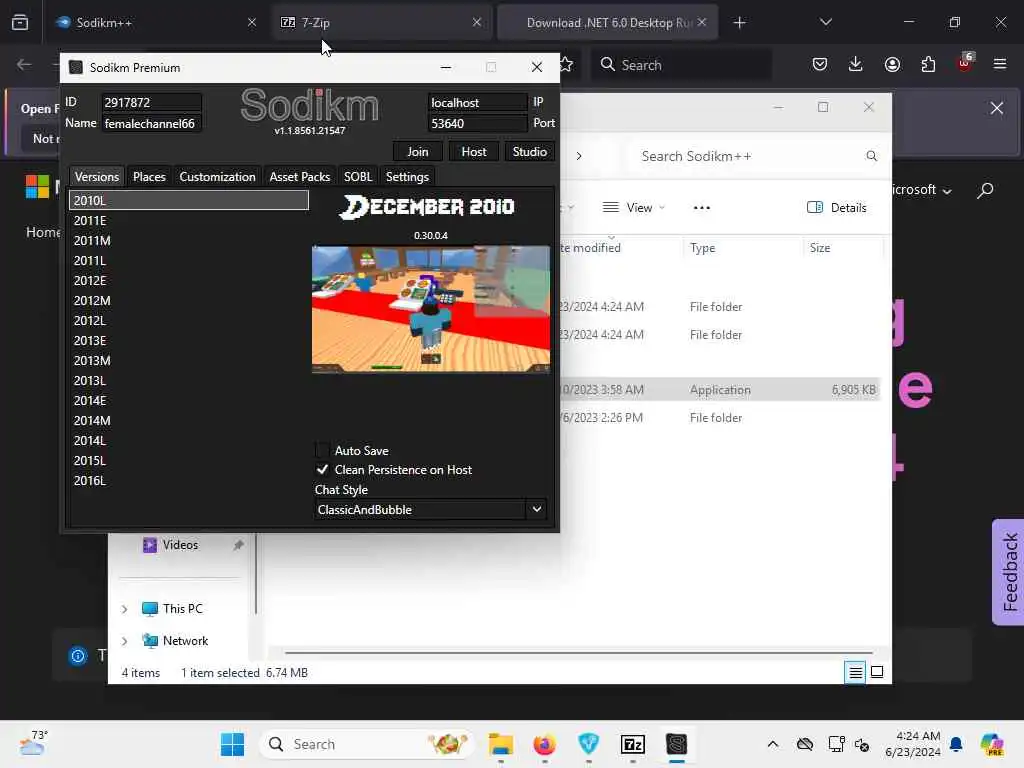This screenshot has height=768, width=1024.
Task: Select version 2010L in the list
Action: (x=189, y=200)
